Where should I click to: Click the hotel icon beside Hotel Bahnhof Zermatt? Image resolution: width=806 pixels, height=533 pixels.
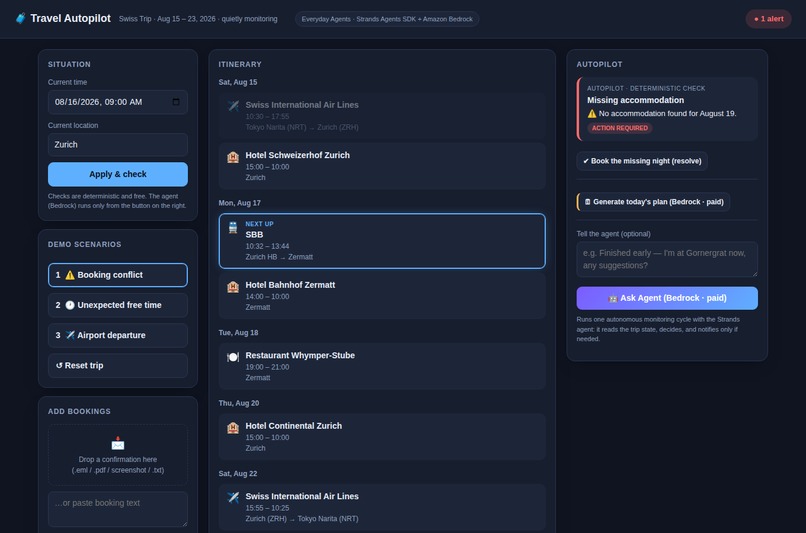[x=233, y=286]
